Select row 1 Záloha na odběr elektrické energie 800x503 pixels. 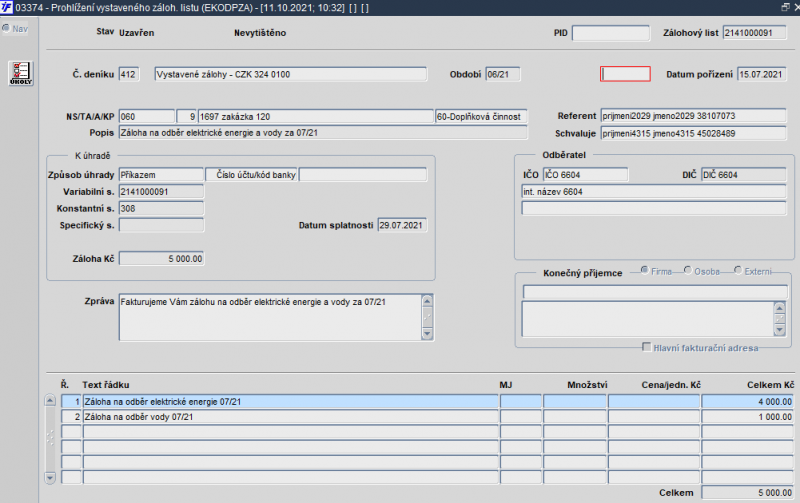290,401
